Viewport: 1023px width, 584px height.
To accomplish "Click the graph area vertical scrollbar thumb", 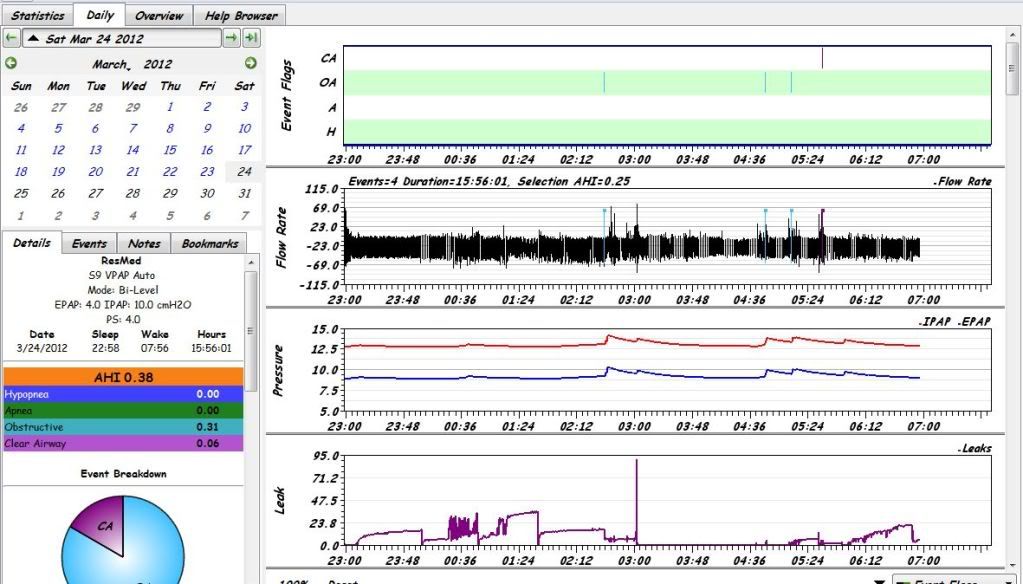I will [x=1013, y=68].
